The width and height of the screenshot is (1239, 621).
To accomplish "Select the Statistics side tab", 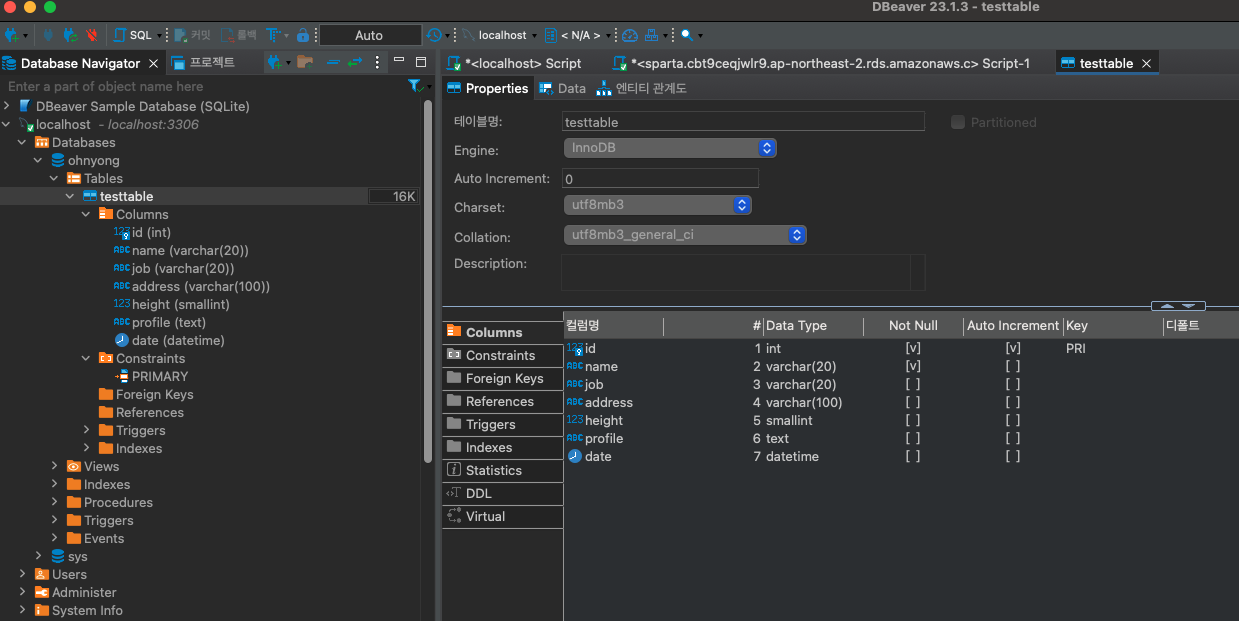I will 502,470.
